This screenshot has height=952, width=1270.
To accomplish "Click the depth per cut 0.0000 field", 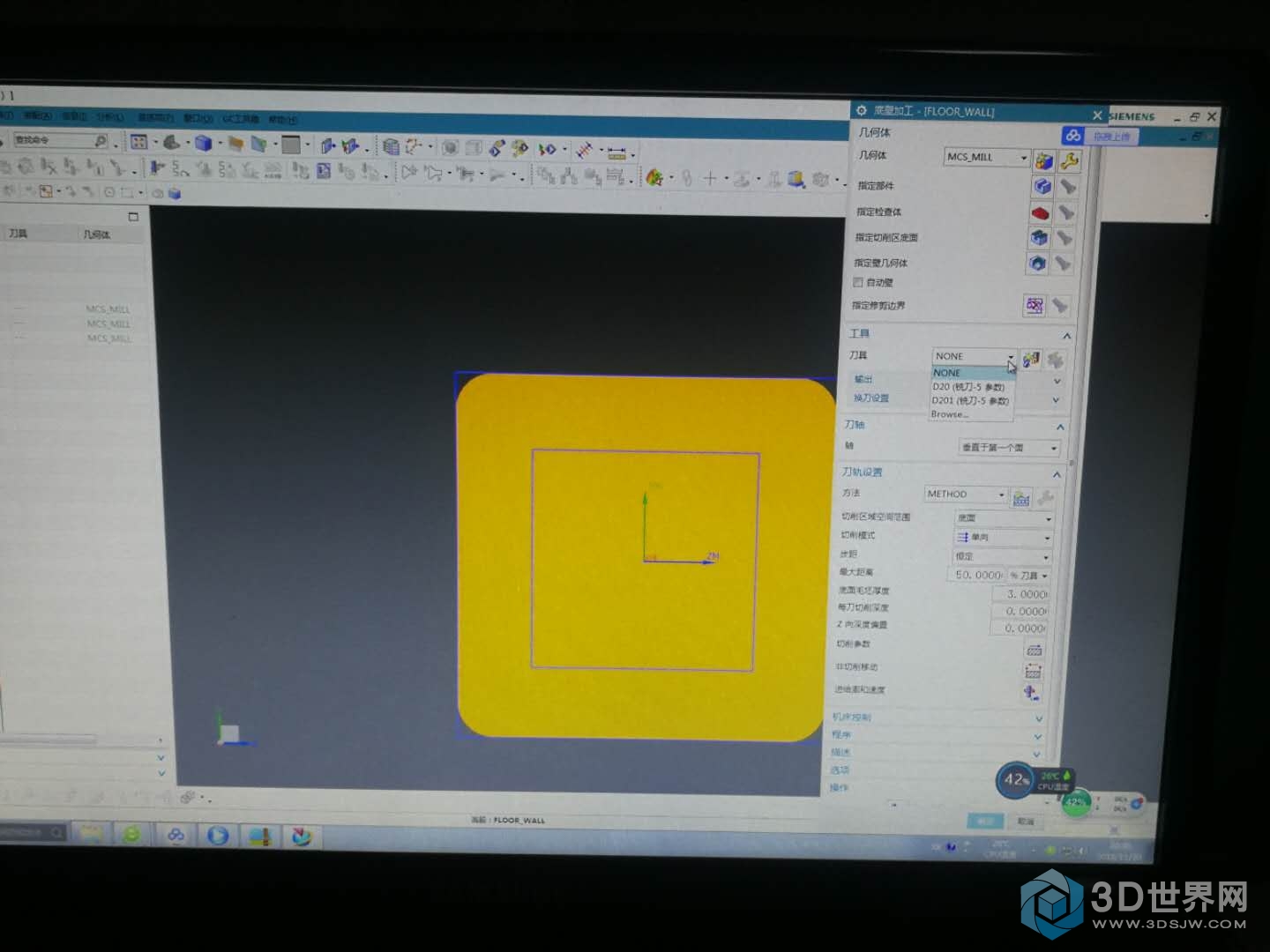I will tap(1019, 612).
